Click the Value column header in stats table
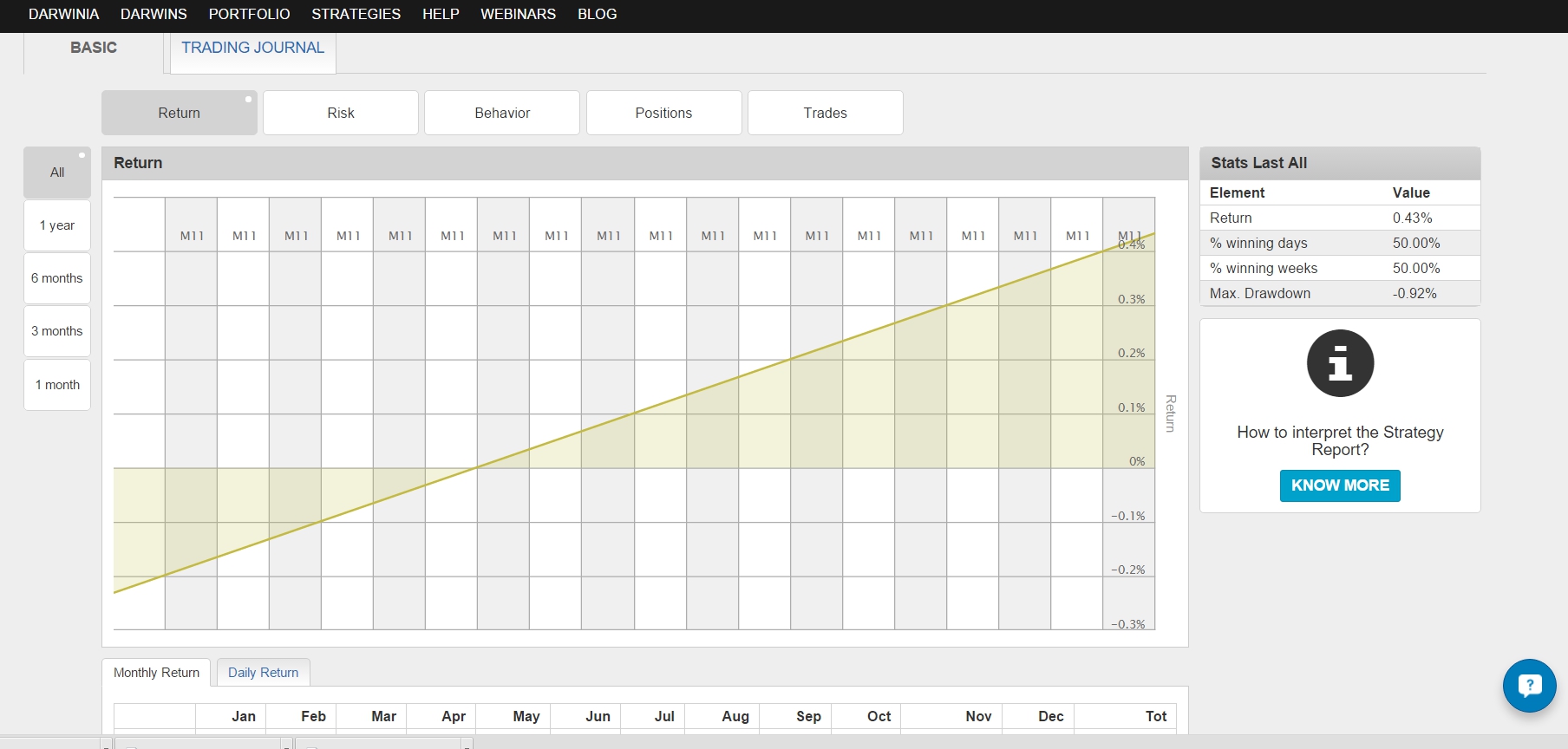 (x=1411, y=192)
